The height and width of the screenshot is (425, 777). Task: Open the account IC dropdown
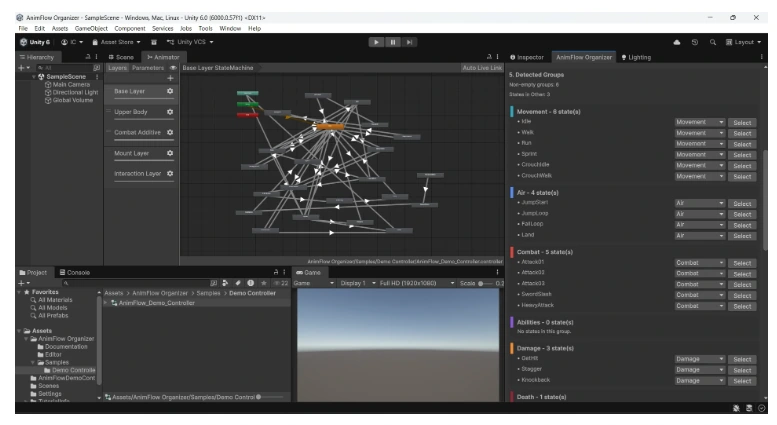72,42
